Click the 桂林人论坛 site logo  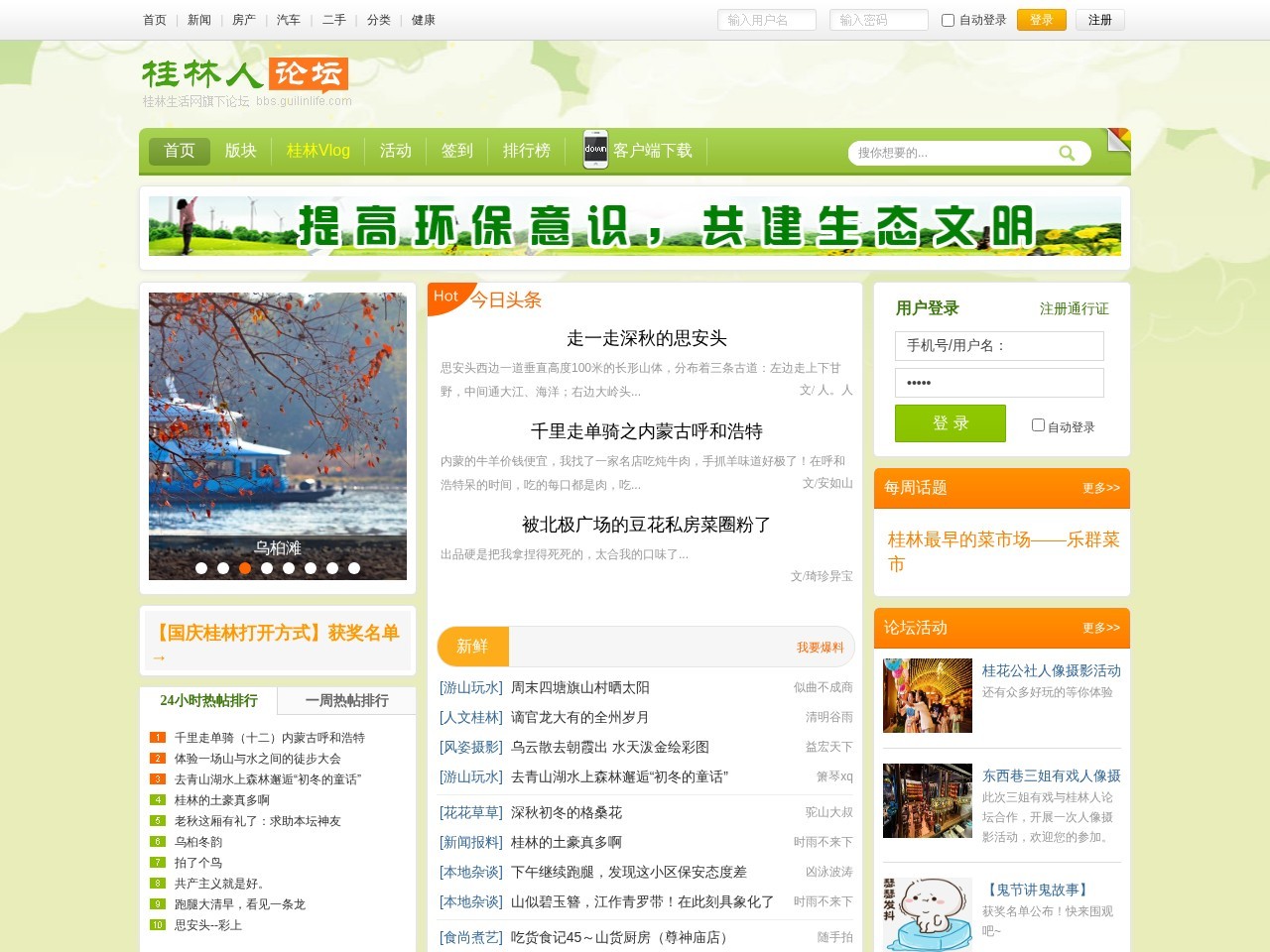(x=245, y=74)
